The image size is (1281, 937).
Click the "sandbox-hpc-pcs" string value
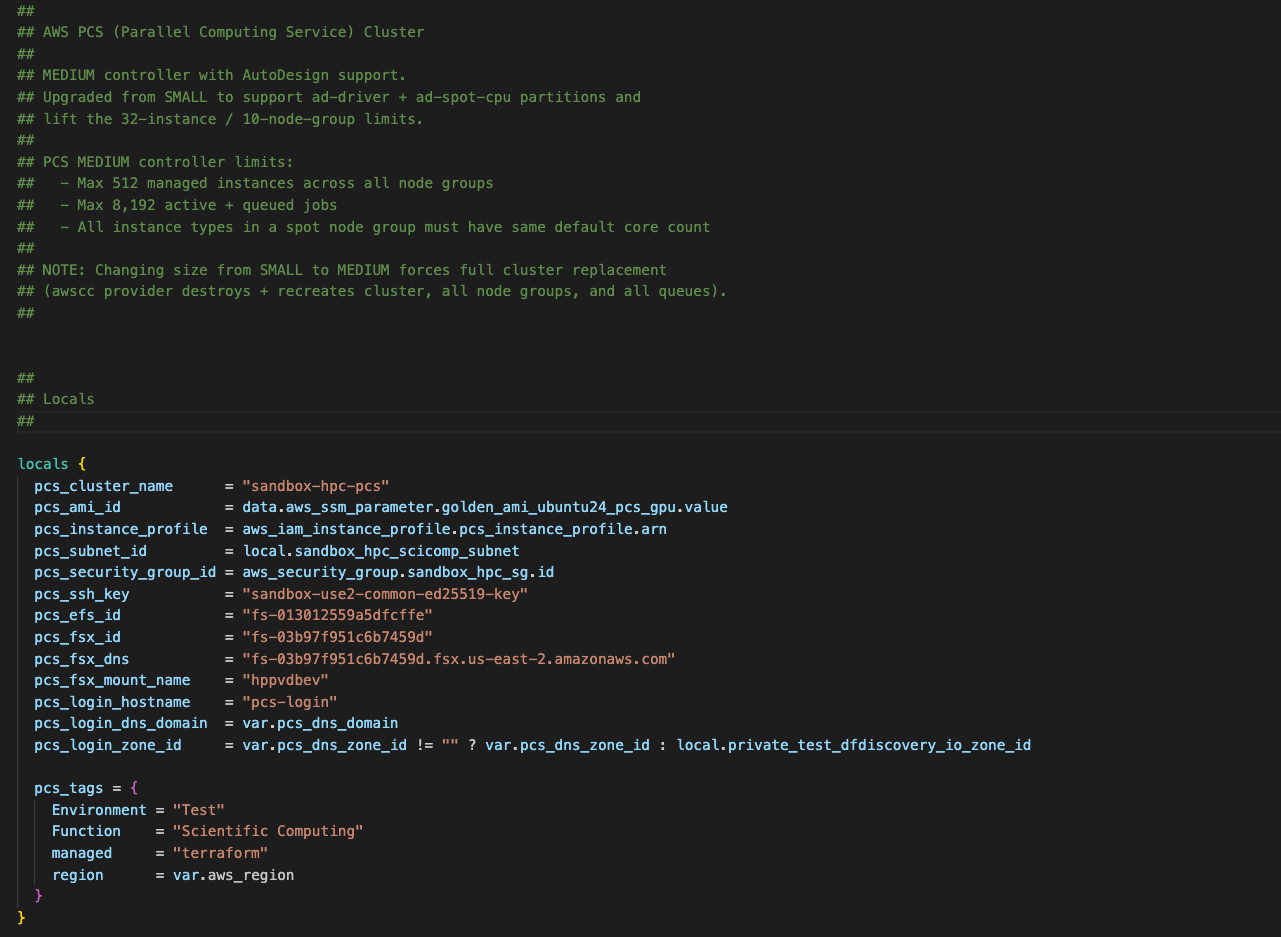coord(315,486)
